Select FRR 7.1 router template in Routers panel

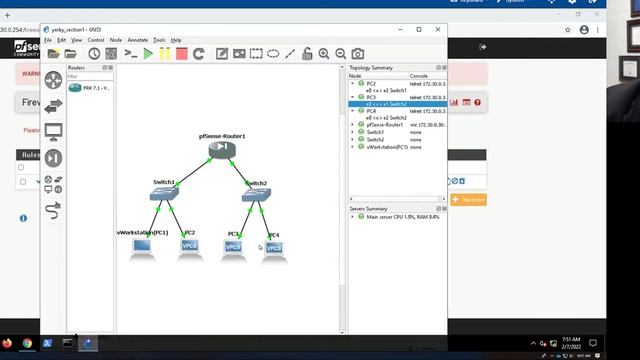click(90, 88)
